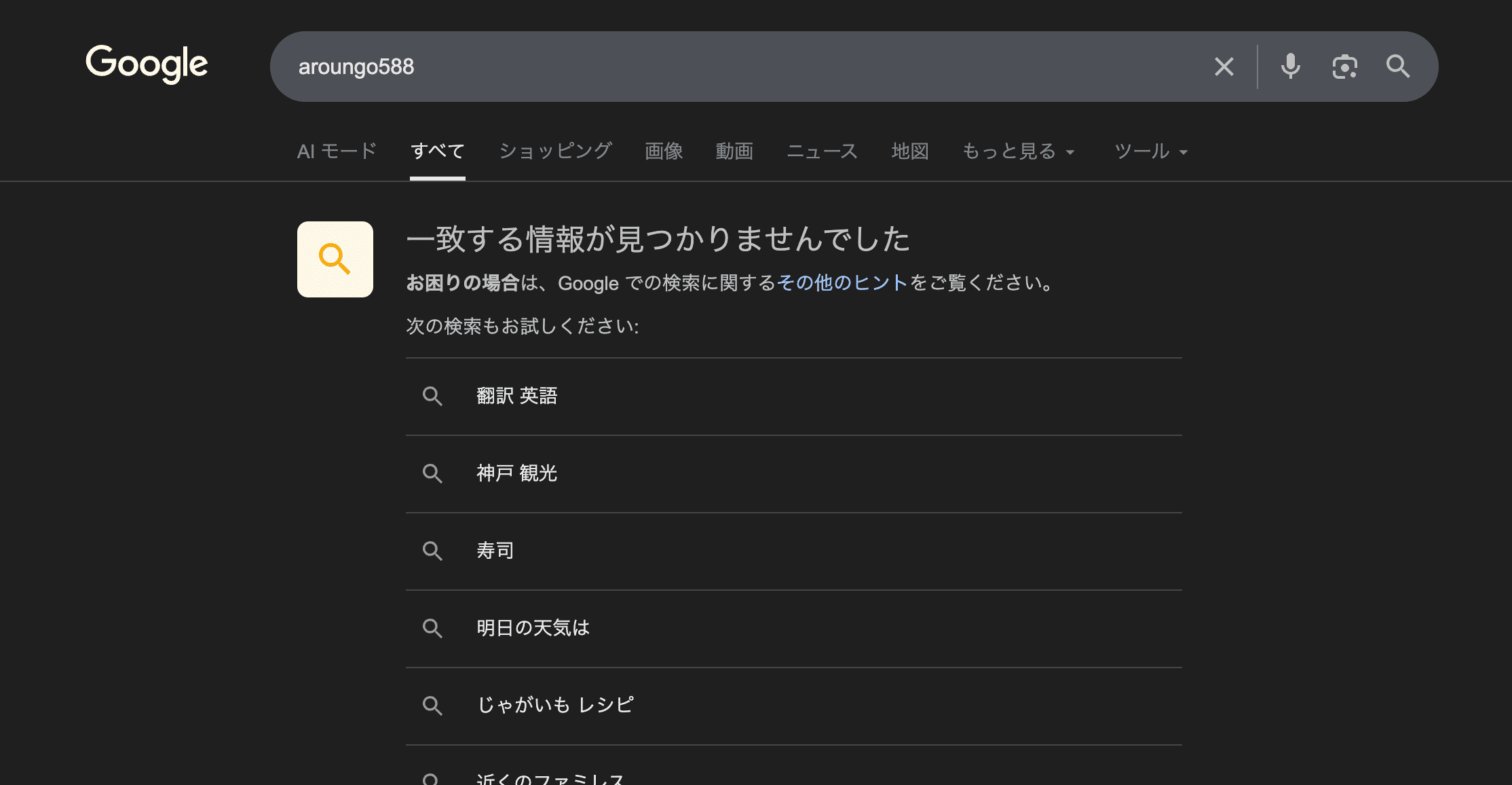Expand the もっと見る dropdown
This screenshot has height=785, width=1512.
(x=1018, y=151)
